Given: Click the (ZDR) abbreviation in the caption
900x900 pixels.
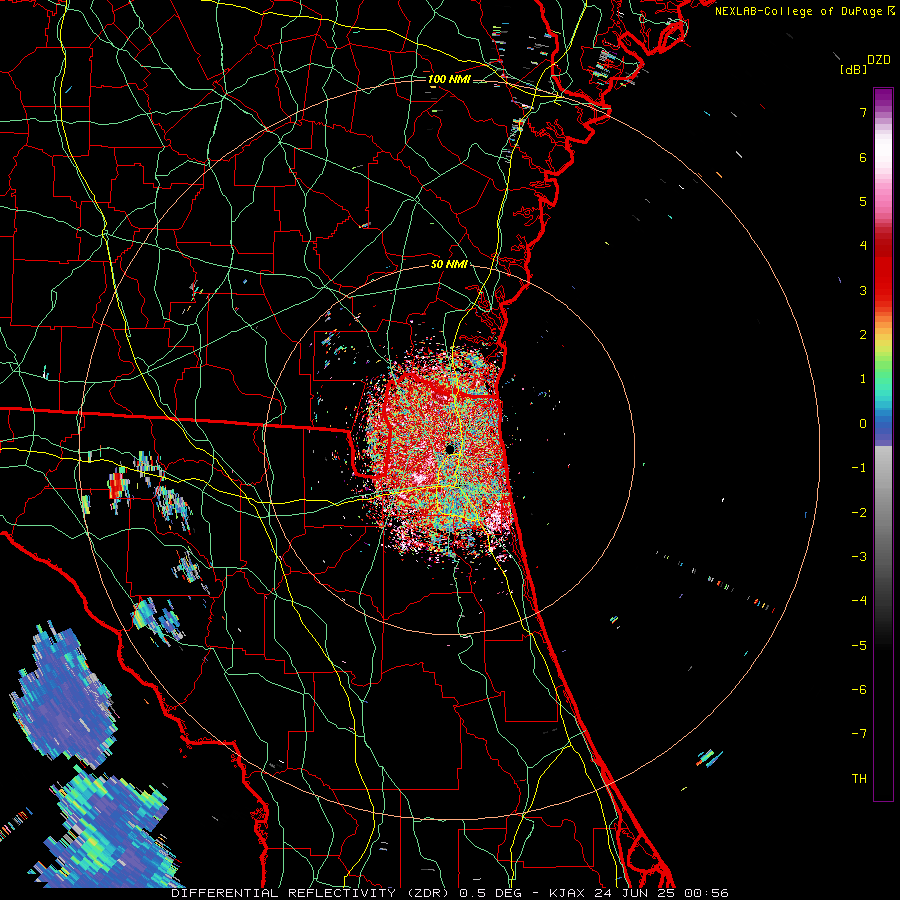Looking at the screenshot, I should 430,893.
